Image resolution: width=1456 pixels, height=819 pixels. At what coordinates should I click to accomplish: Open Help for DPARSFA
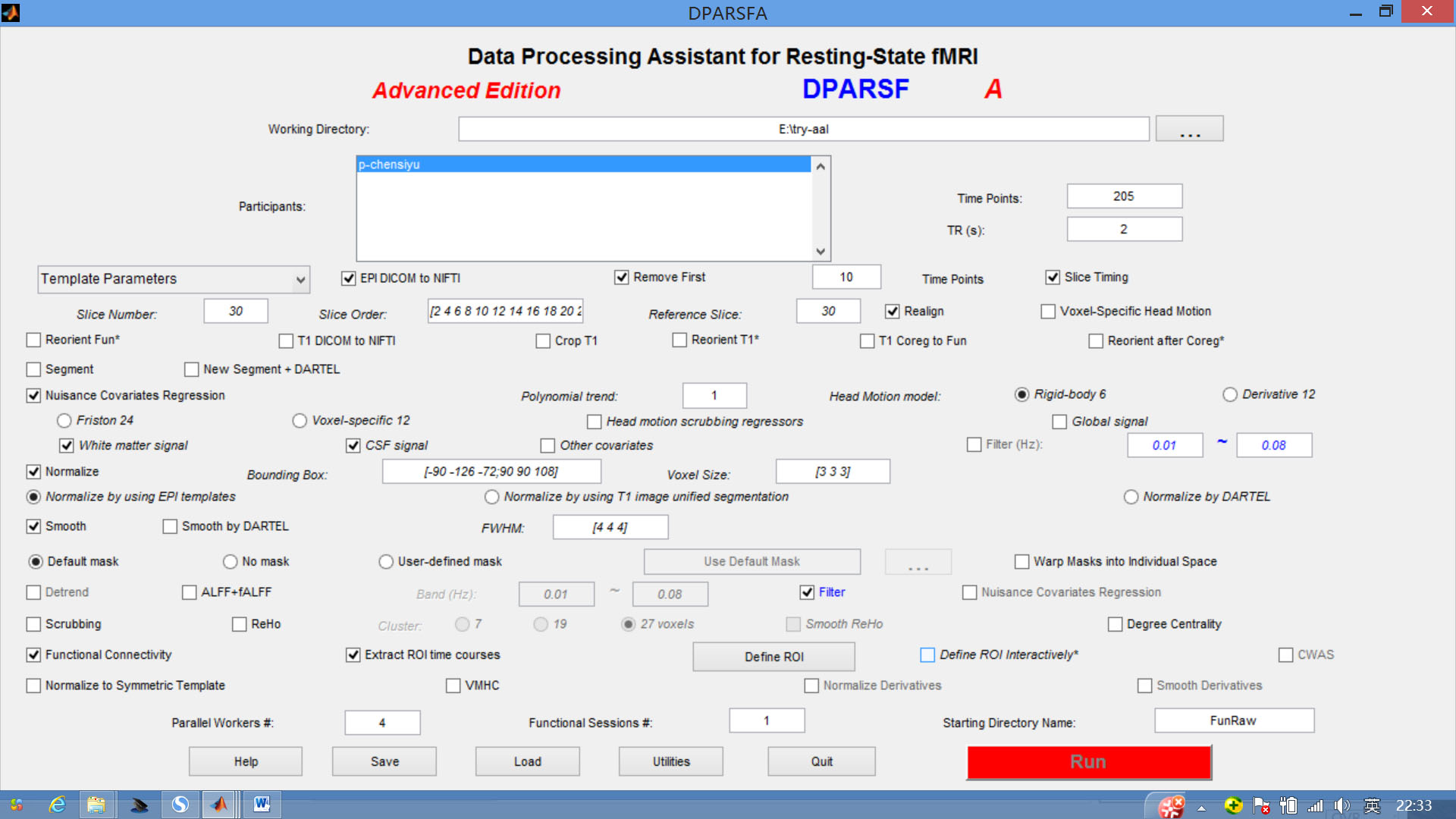[246, 761]
